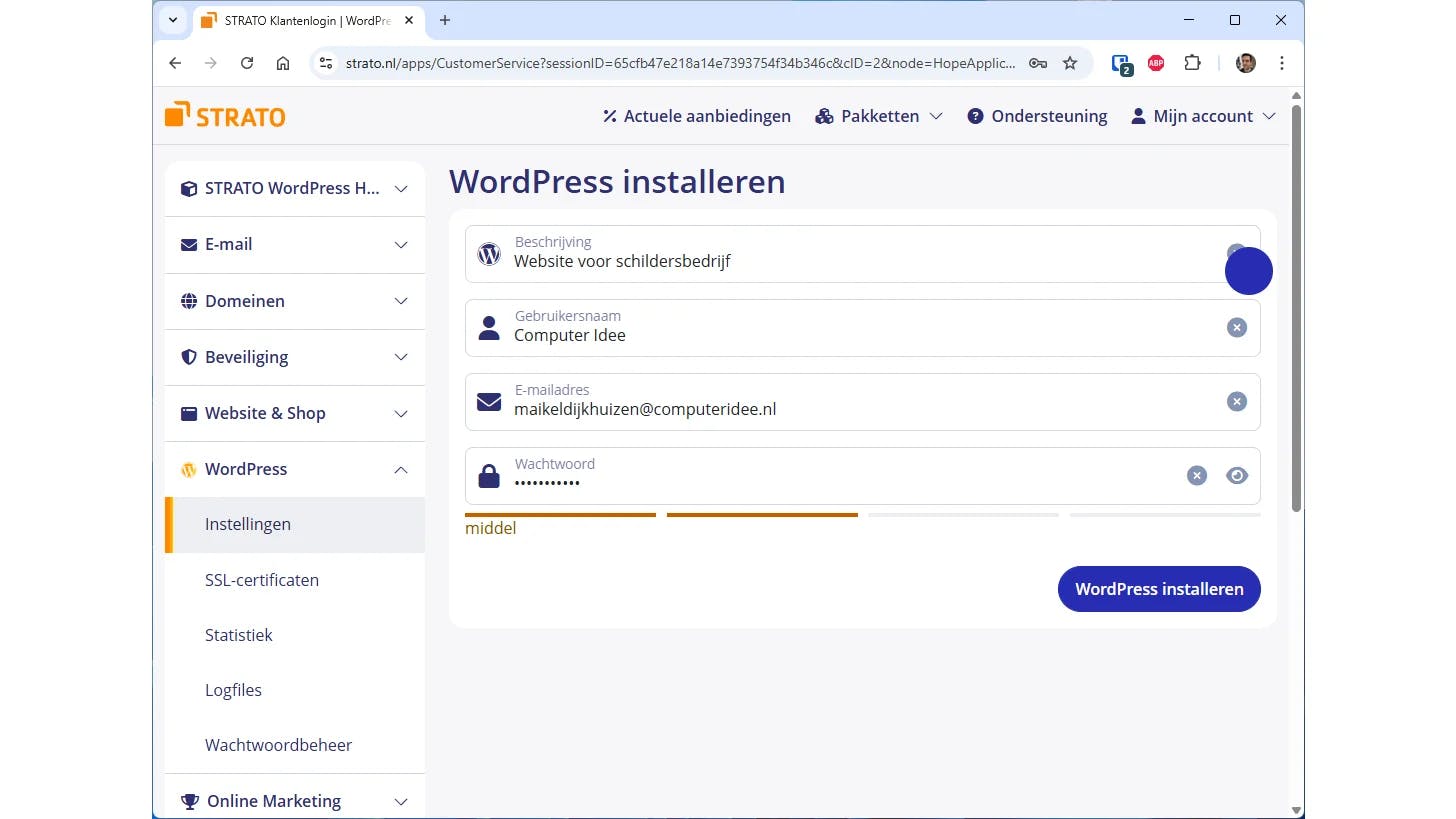This screenshot has width=1456, height=819.
Task: Expand the Beveiliging sidebar section
Action: tap(295, 357)
